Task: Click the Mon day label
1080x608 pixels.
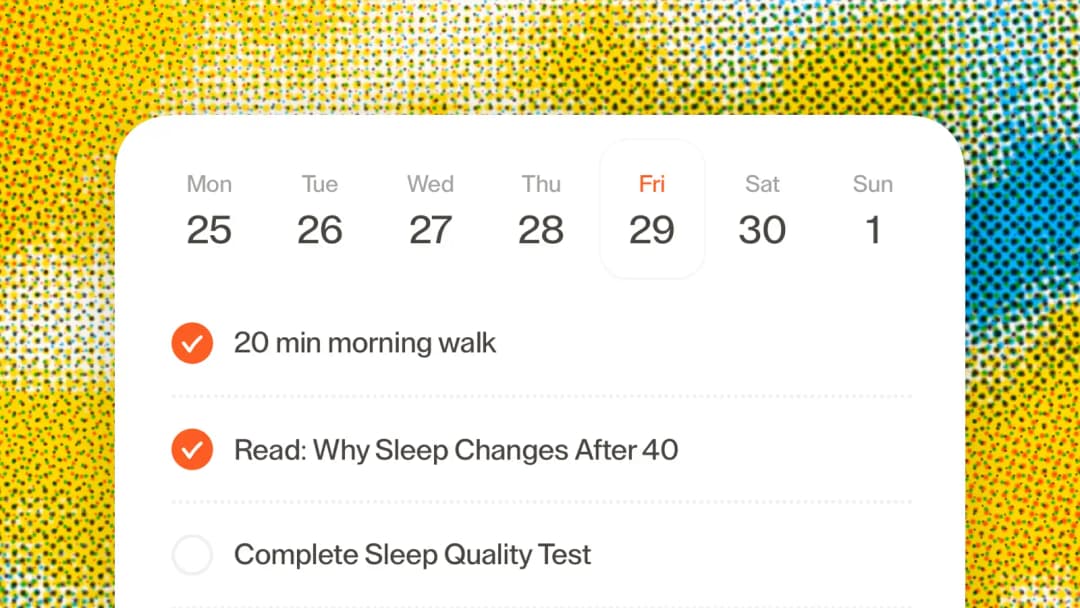Action: tap(209, 184)
